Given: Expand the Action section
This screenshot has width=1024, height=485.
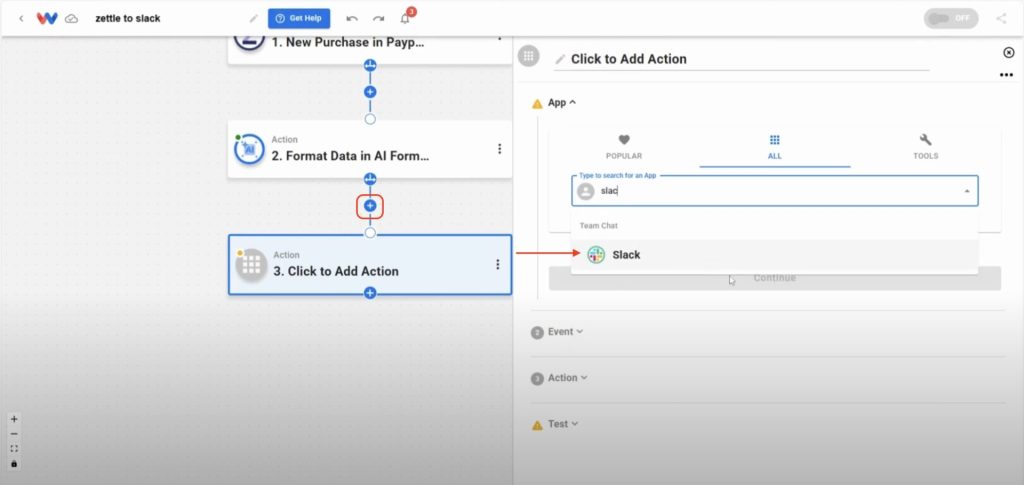Looking at the screenshot, I should [568, 378].
